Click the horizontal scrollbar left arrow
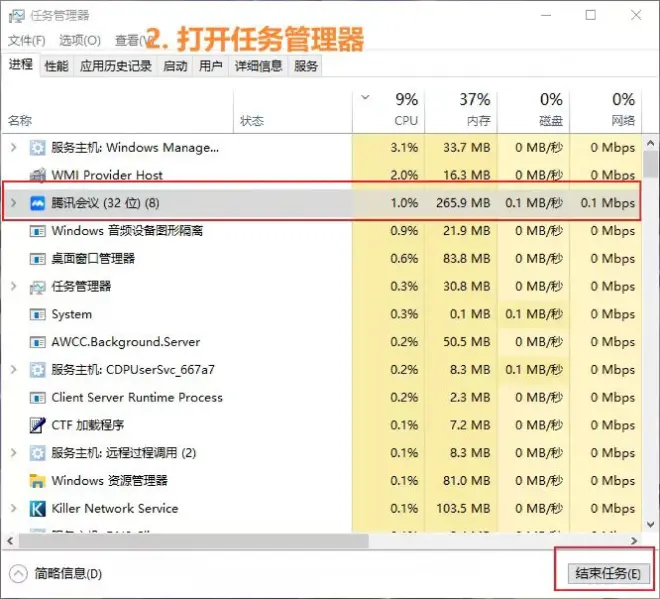Viewport: 660px width, 599px height. (x=10, y=541)
